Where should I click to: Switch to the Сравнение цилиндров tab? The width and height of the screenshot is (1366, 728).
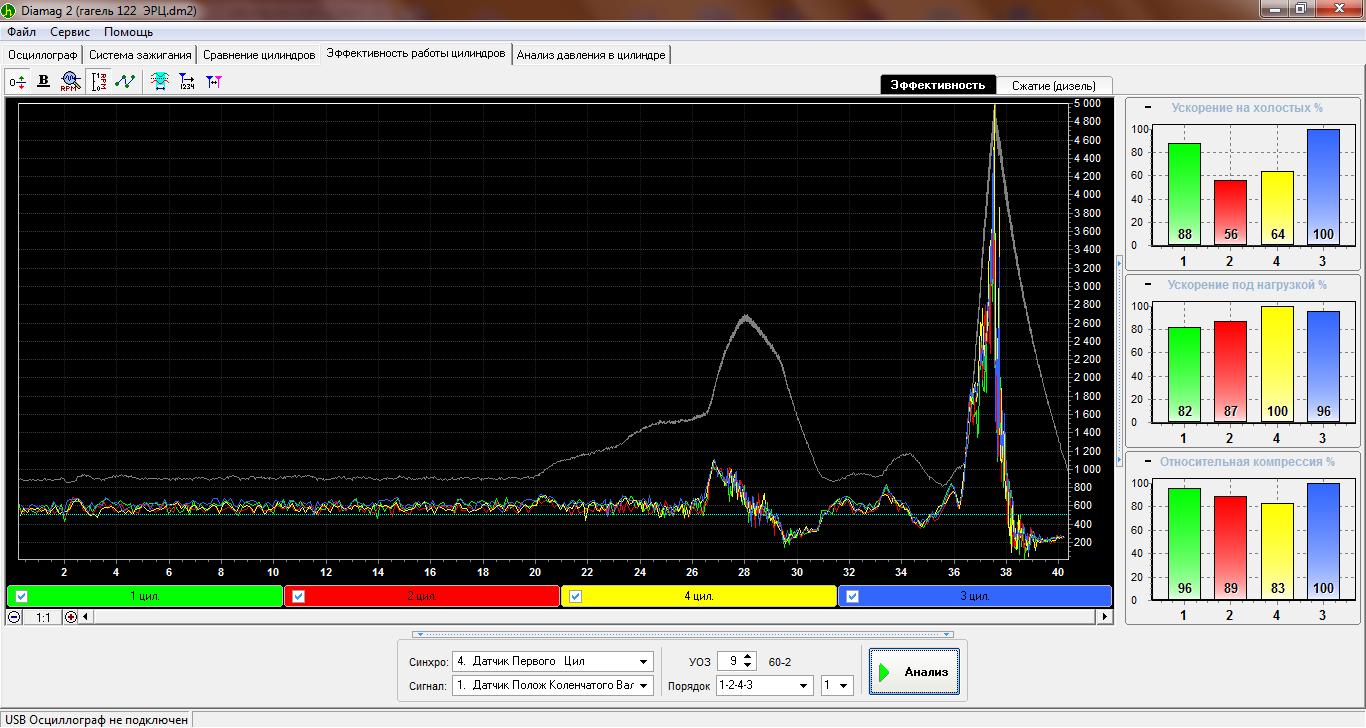tap(259, 55)
